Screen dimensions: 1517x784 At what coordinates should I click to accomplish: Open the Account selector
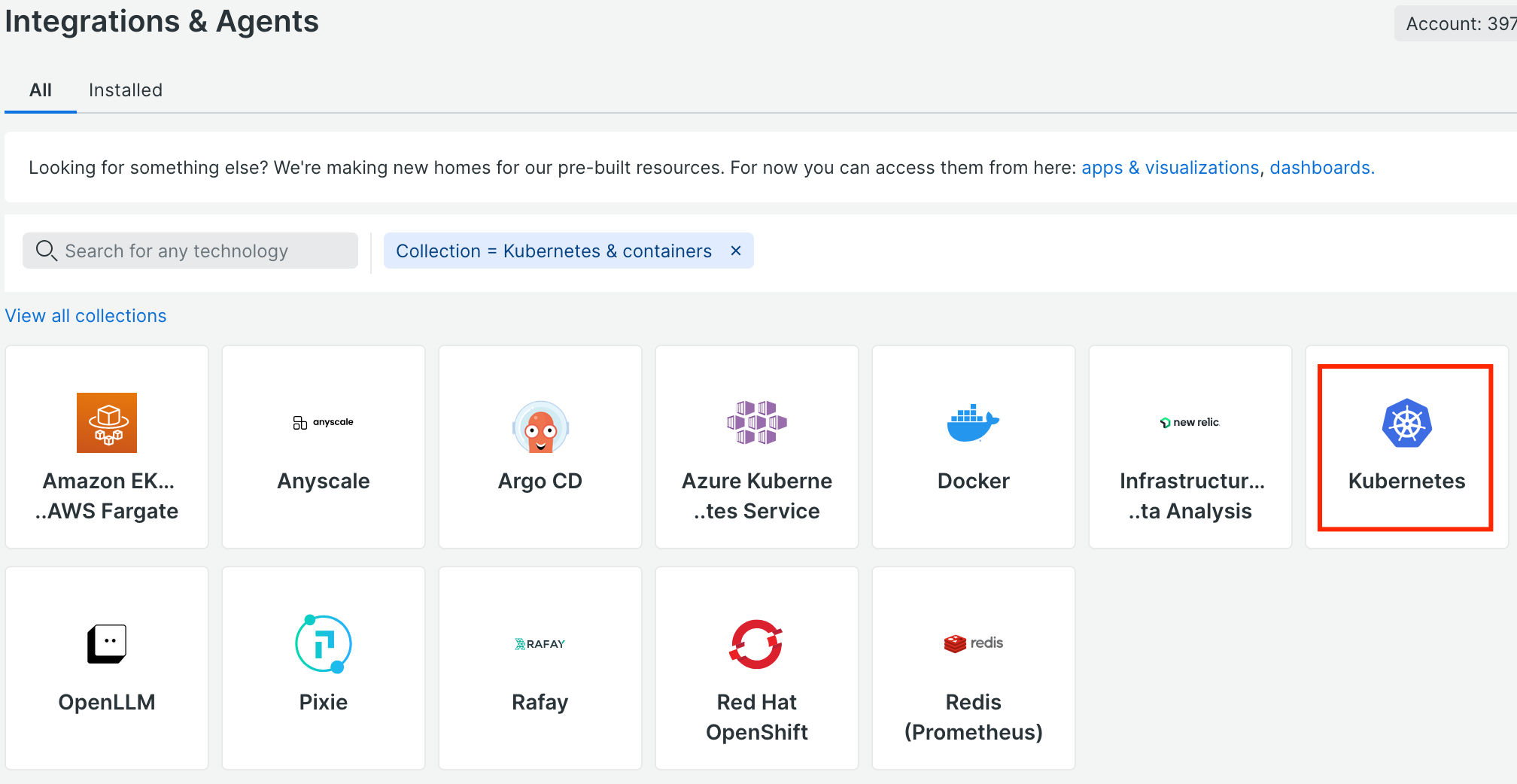pos(1457,23)
